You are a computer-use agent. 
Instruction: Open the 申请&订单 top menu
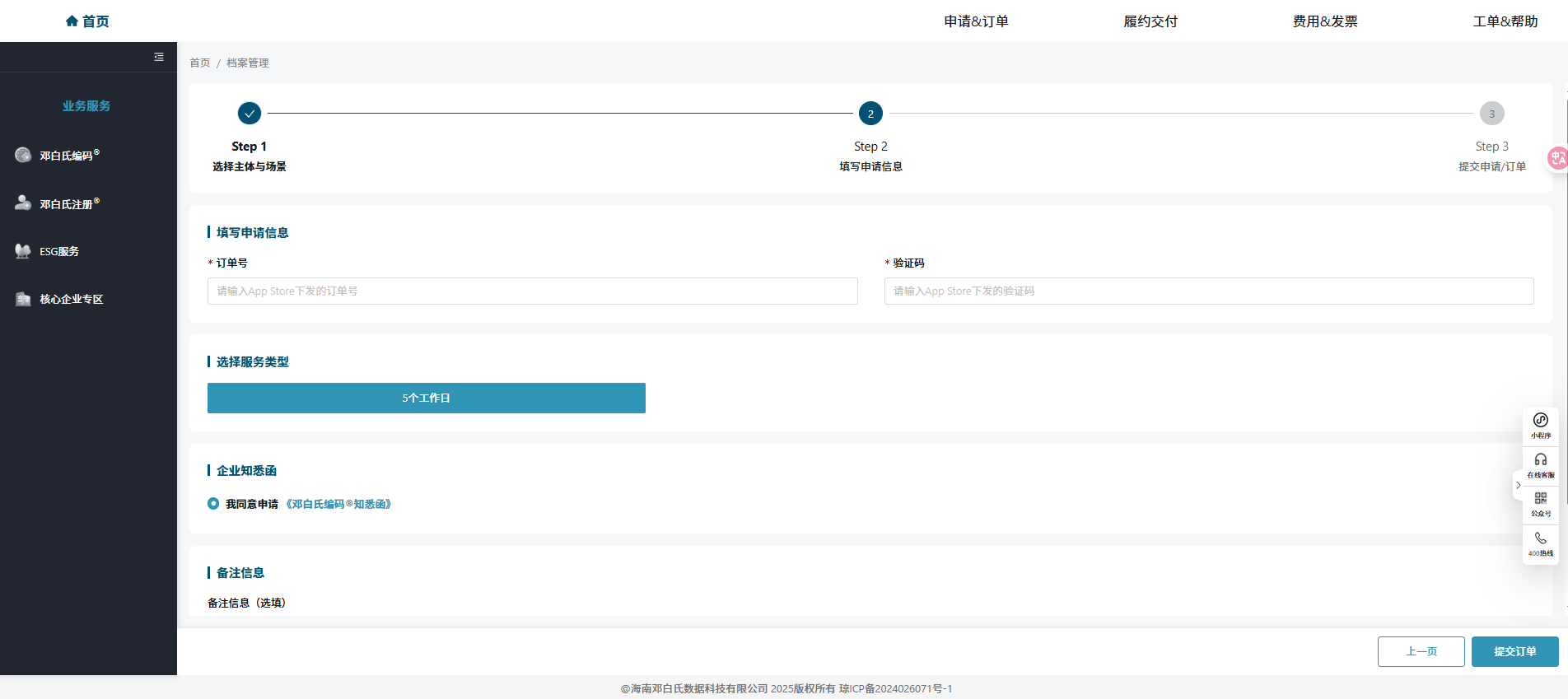click(x=976, y=21)
